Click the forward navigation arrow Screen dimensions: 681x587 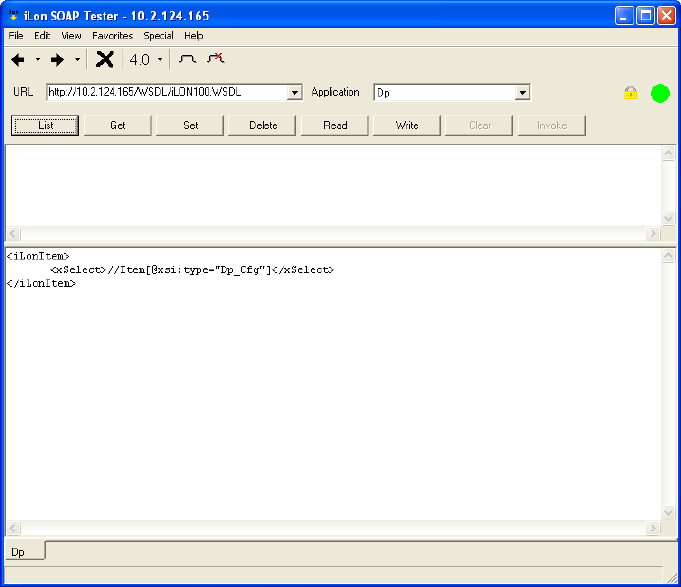[57, 59]
